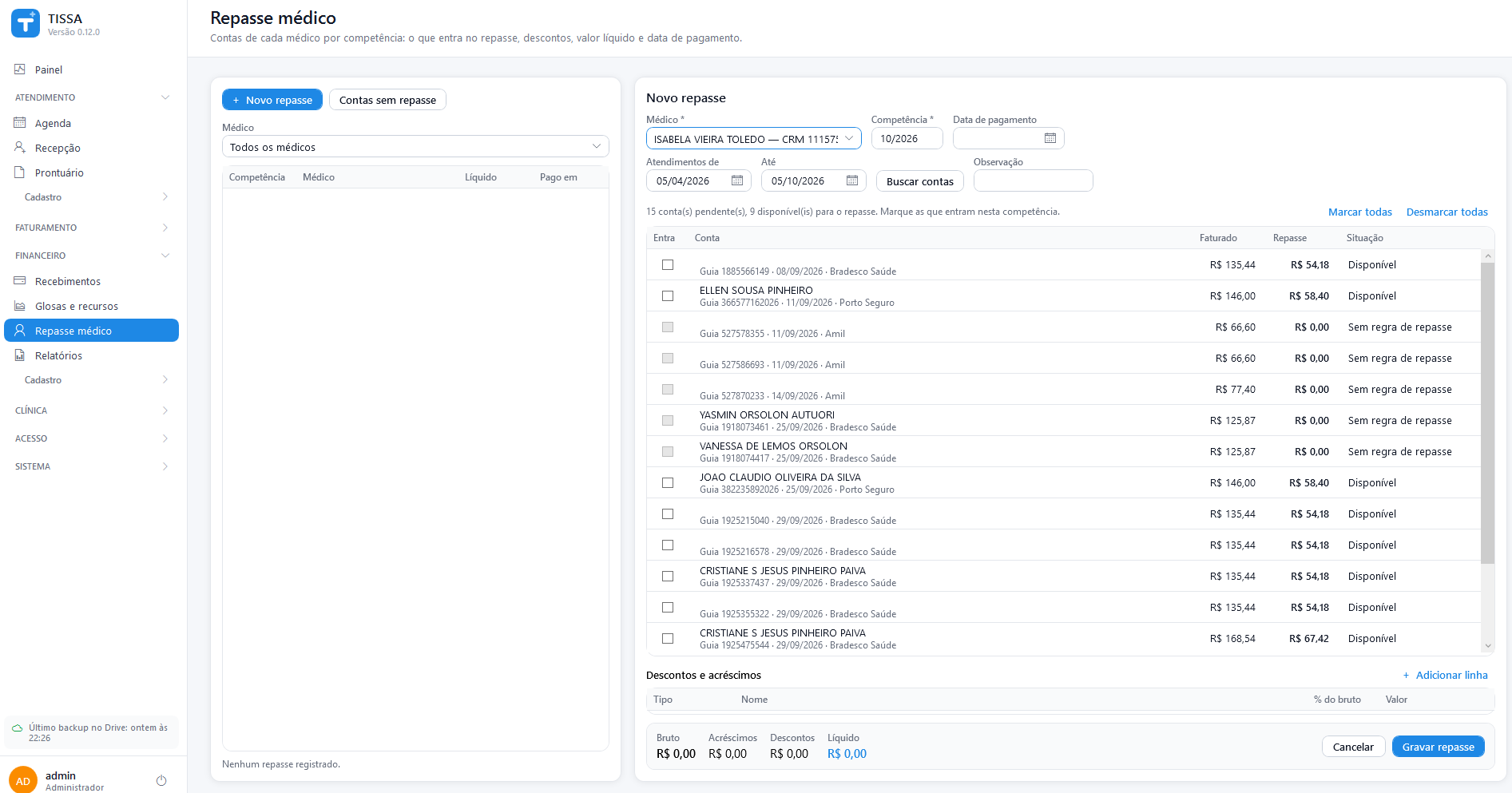Go to Recepção in sidebar
This screenshot has width=1512, height=793.
(x=58, y=148)
